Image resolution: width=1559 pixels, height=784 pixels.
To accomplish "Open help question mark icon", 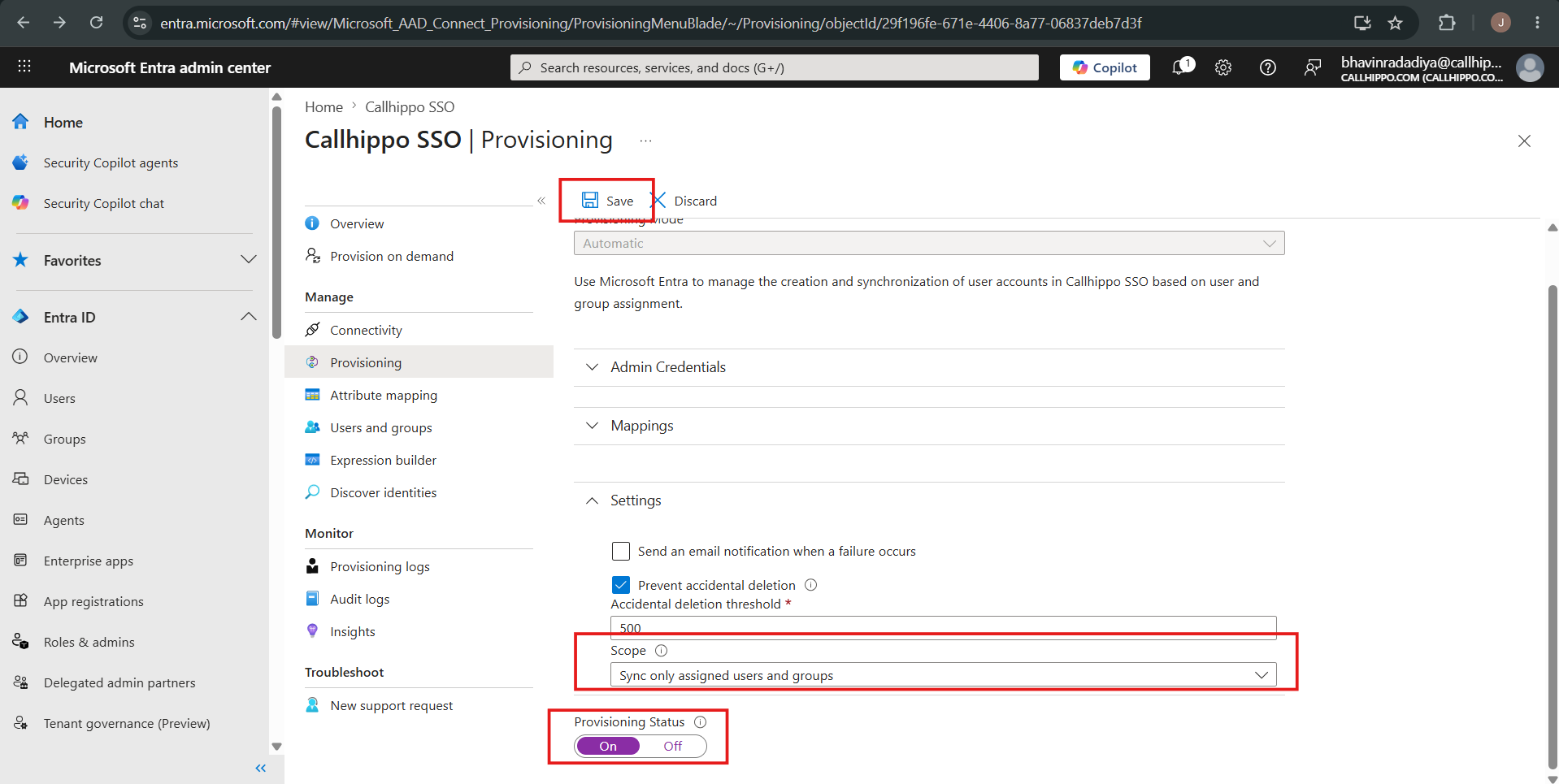I will (1268, 67).
